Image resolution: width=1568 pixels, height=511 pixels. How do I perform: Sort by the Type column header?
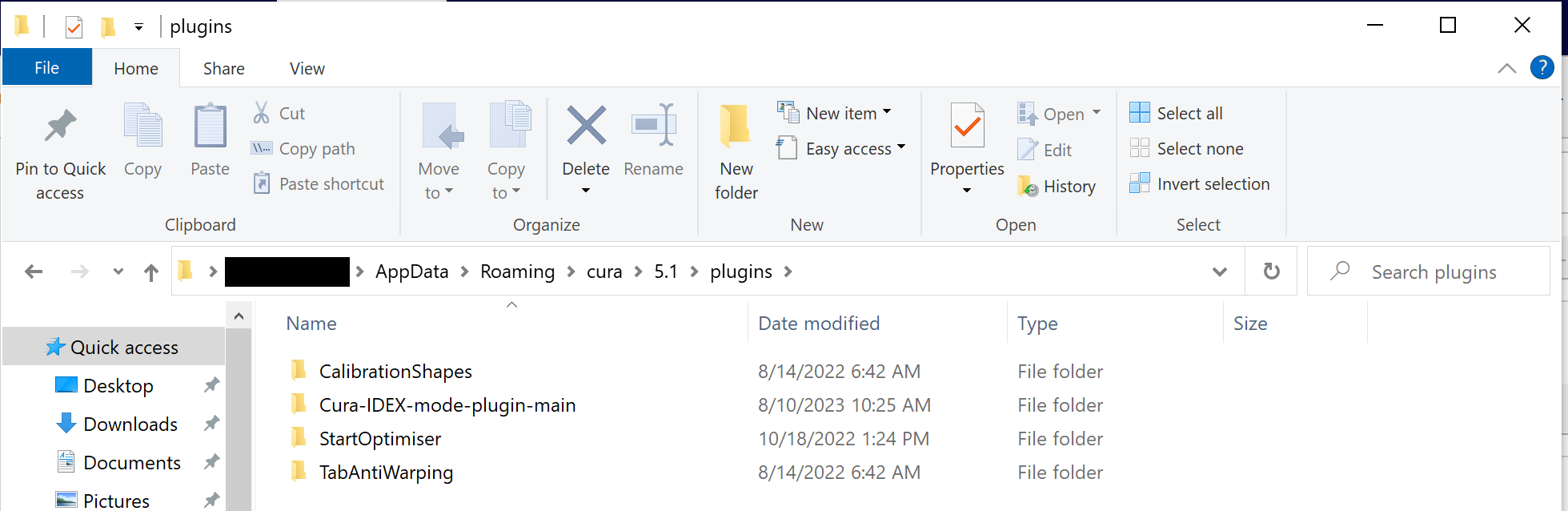[1115, 323]
